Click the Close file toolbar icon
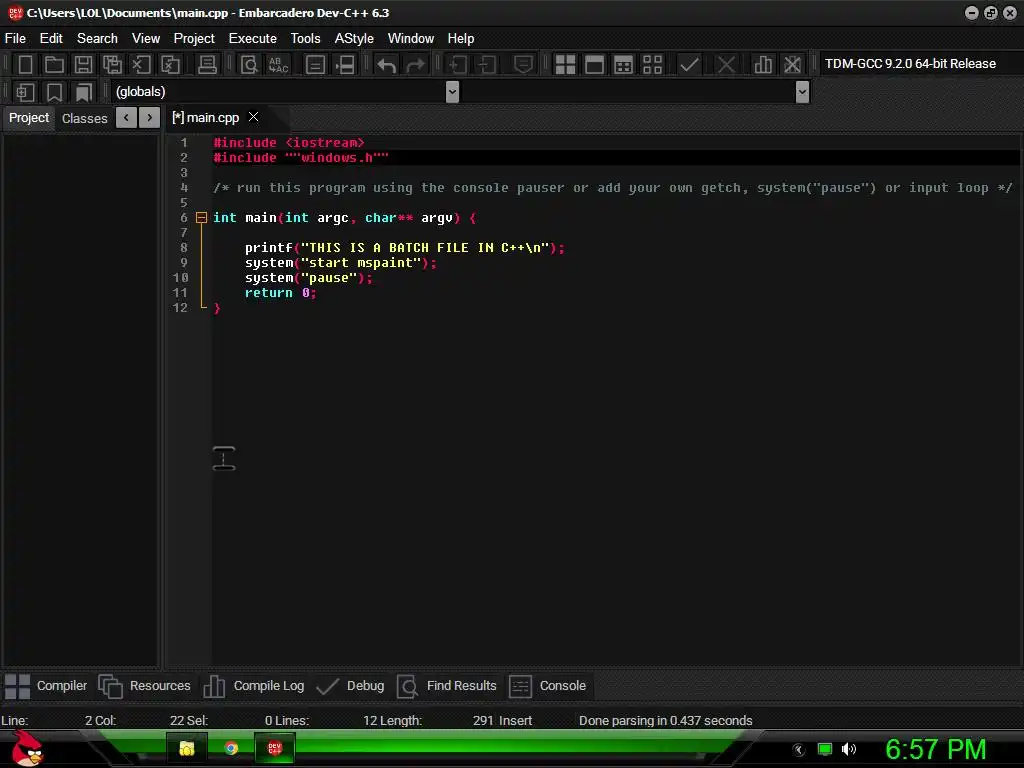 (141, 65)
